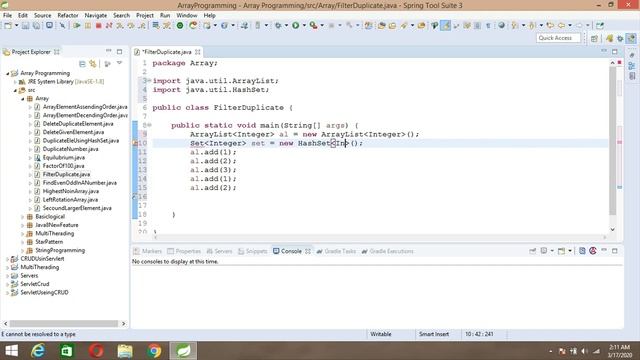Toggle Show Whitespace Characters pilcrow button
640x360 pixels.
click(488, 25)
